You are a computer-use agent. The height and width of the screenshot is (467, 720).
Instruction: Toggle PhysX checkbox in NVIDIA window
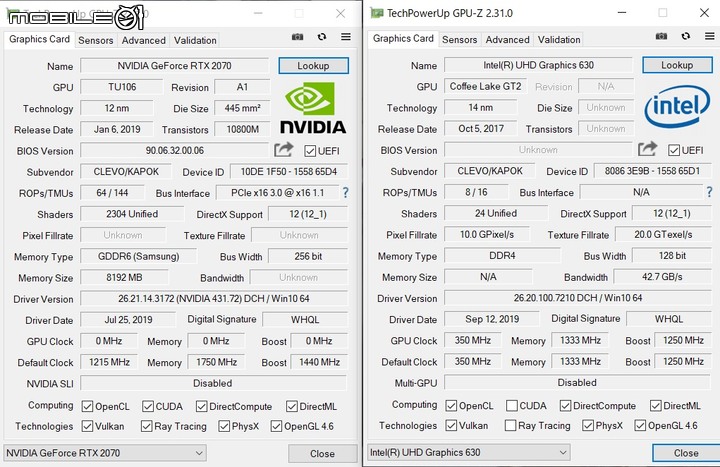224,426
